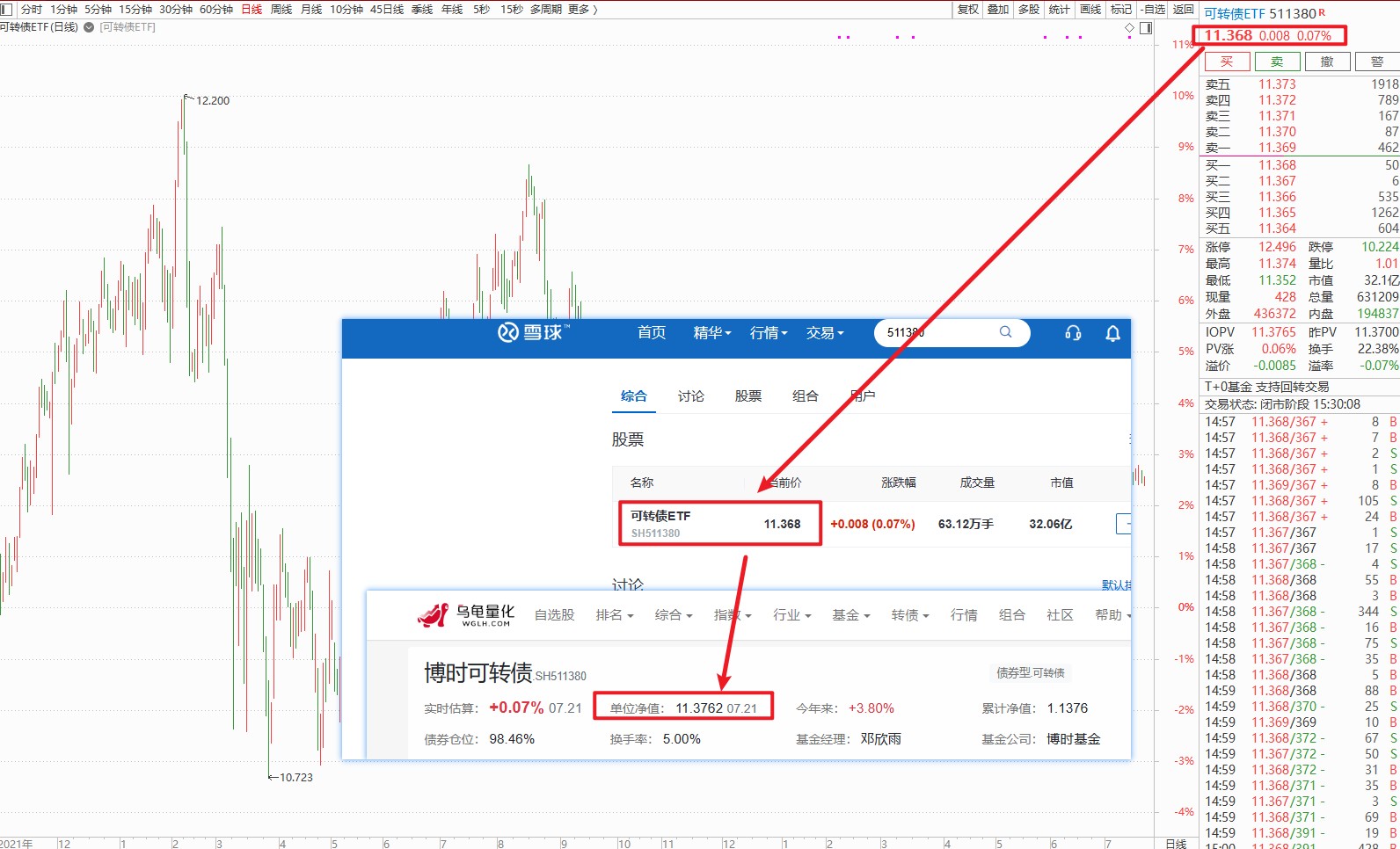
Task: Click the 债券型 可转债 tag
Action: click(1031, 673)
